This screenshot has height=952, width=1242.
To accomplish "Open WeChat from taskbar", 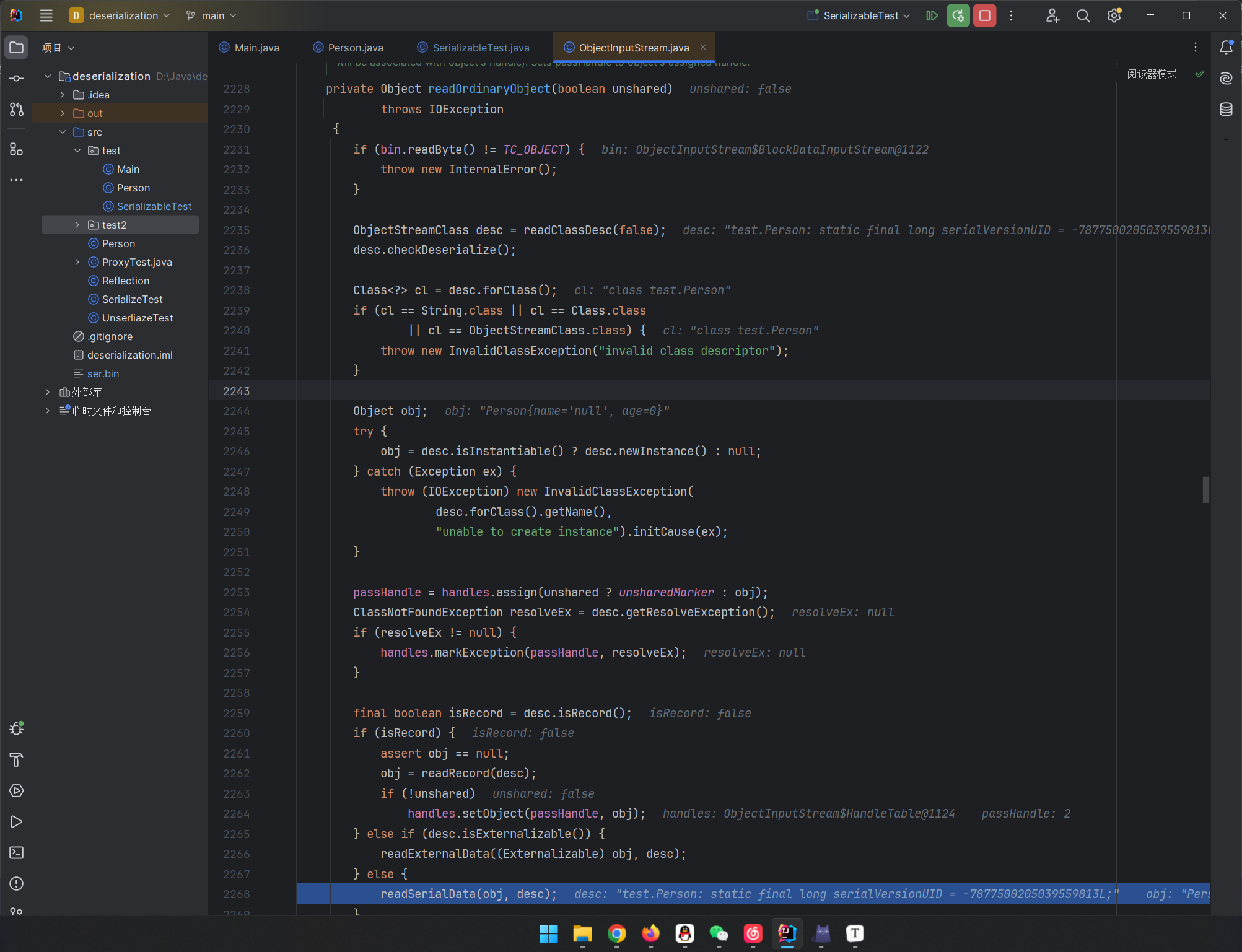I will 719,933.
